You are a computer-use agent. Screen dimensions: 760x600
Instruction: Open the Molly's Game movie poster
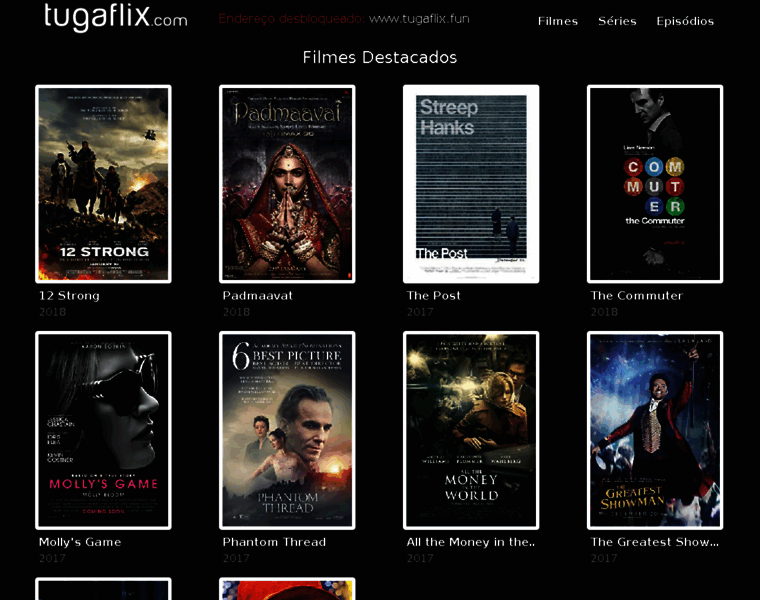[103, 430]
